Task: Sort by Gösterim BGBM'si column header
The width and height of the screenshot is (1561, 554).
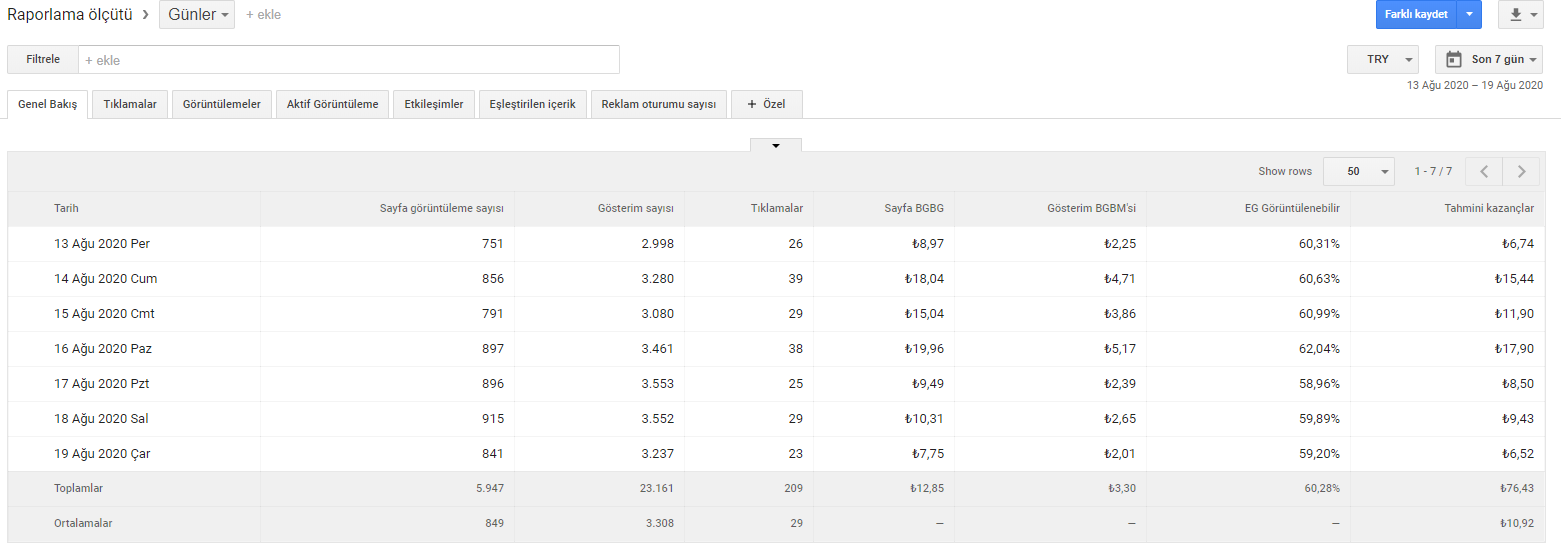Action: [x=1091, y=208]
